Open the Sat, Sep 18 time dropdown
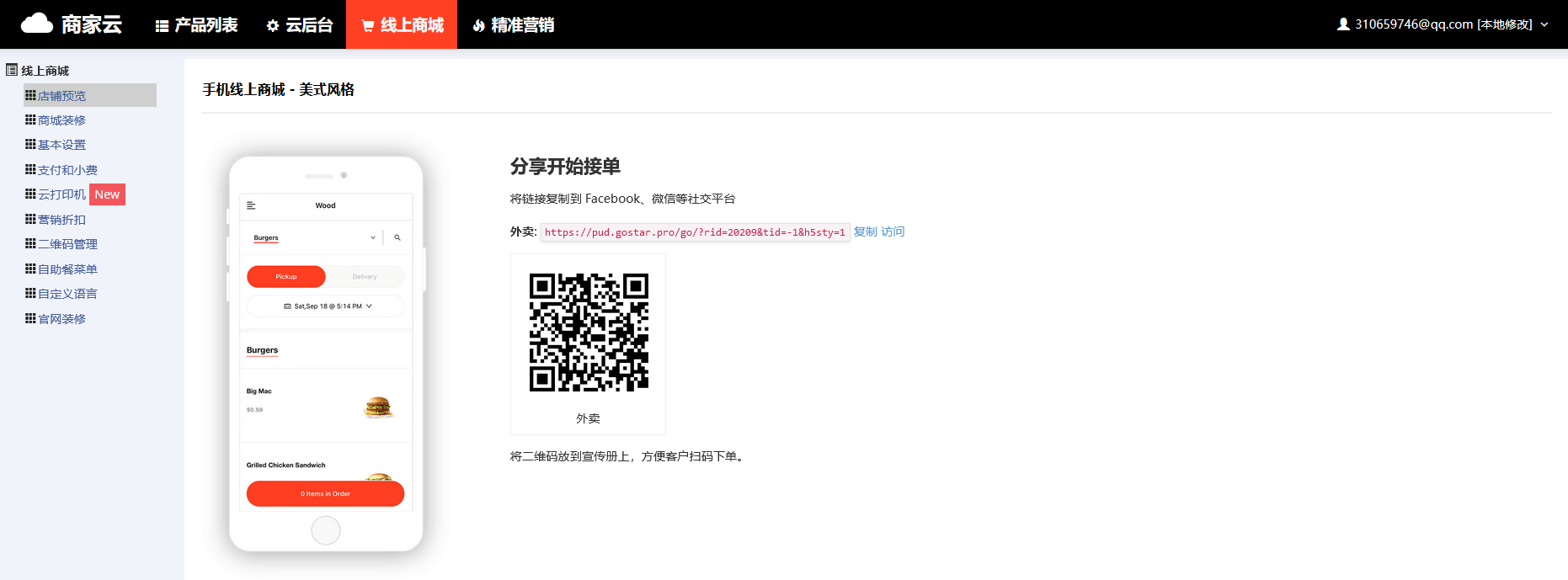The width and height of the screenshot is (1568, 580). [x=326, y=306]
